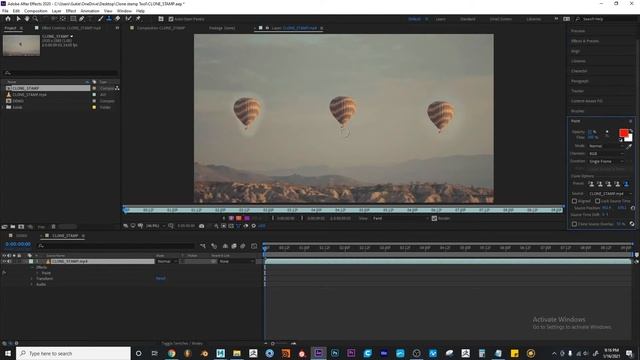Open the Paint Mode dropdown
The width and height of the screenshot is (640, 360).
pos(606,146)
